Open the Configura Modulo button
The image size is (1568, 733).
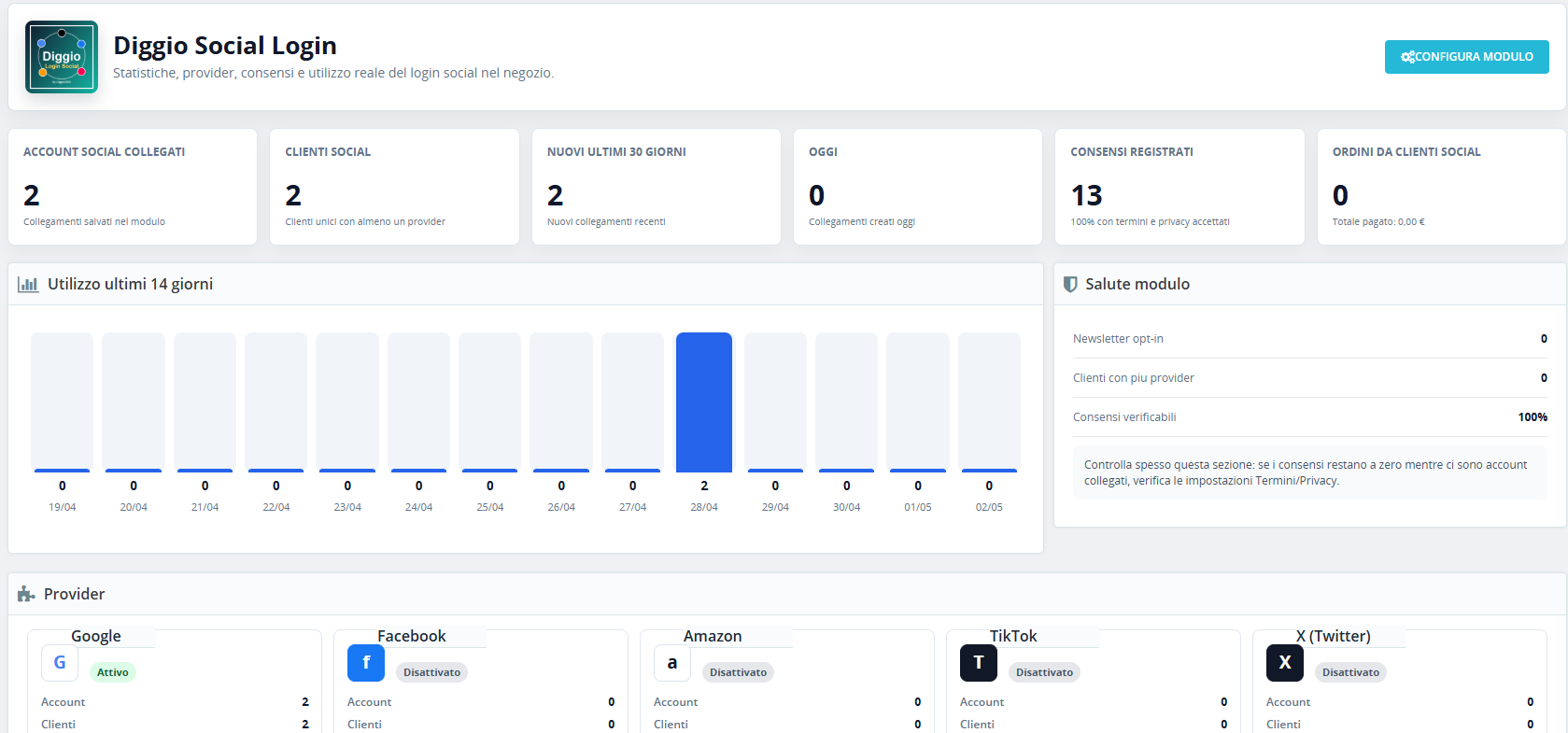pos(1466,57)
